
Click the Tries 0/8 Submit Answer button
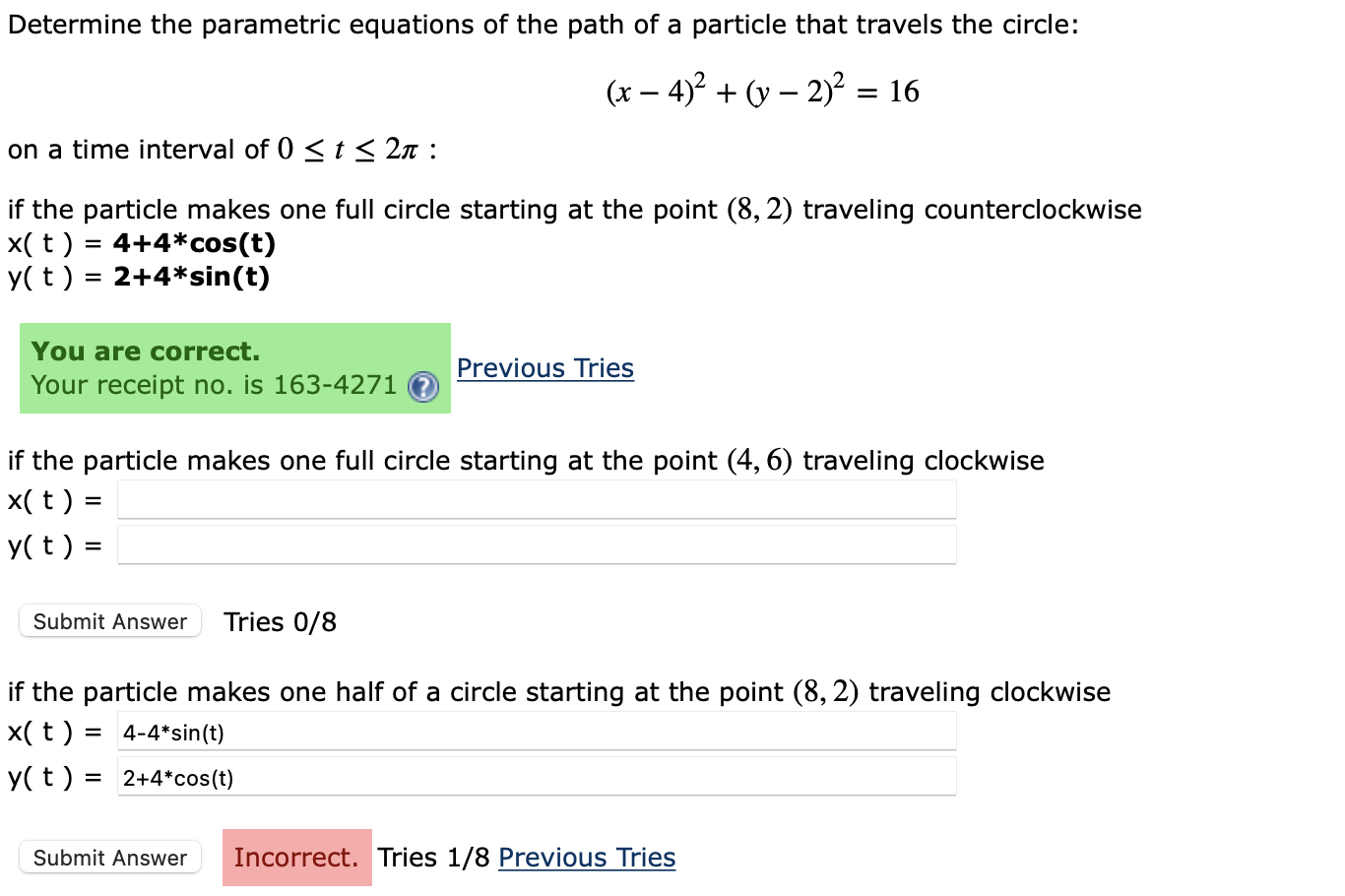point(109,621)
